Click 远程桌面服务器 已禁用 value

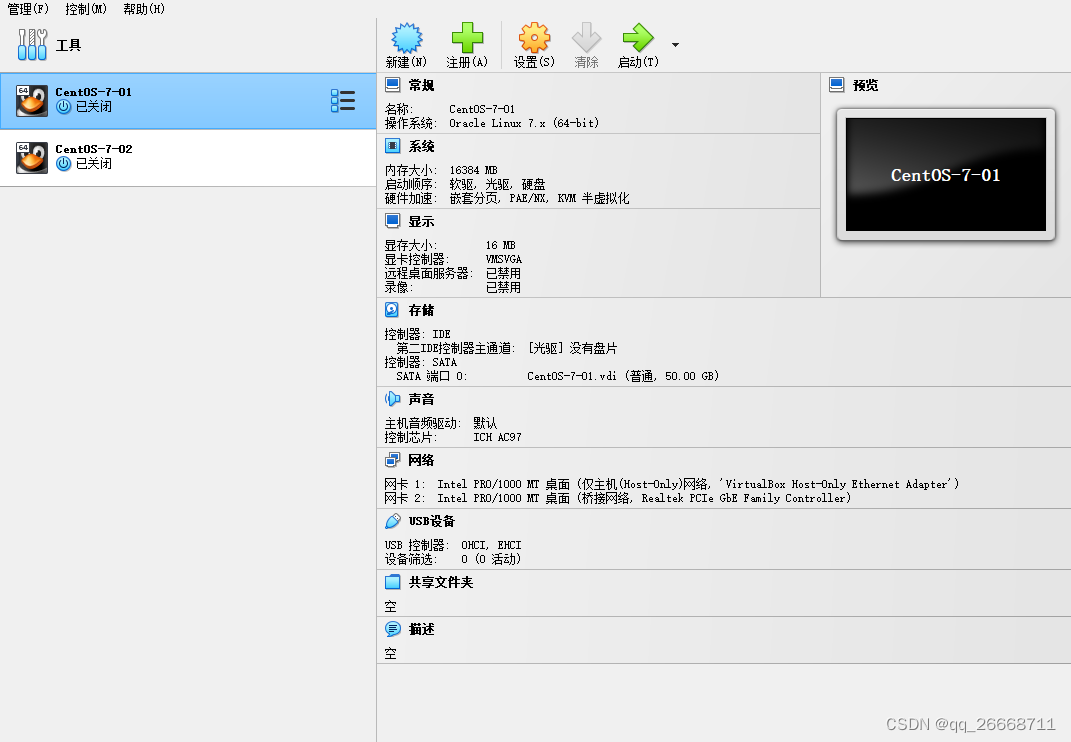click(x=503, y=273)
